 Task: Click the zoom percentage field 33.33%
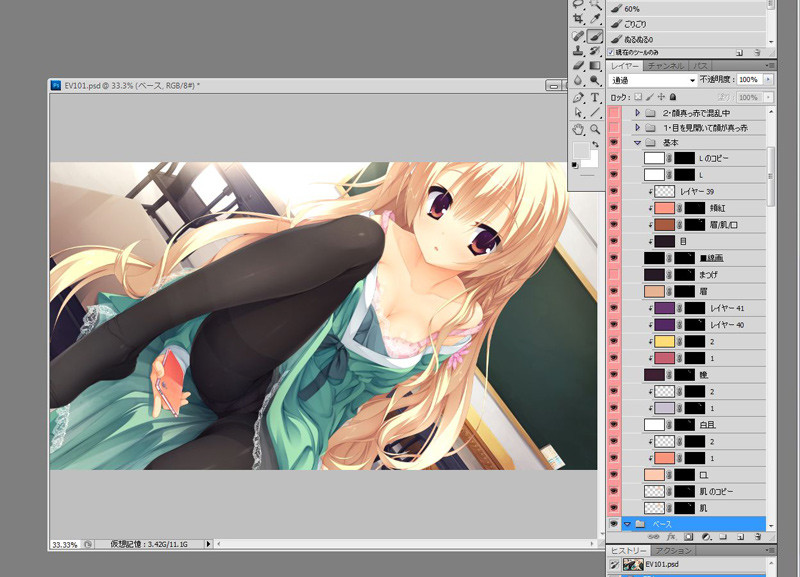[x=65, y=545]
